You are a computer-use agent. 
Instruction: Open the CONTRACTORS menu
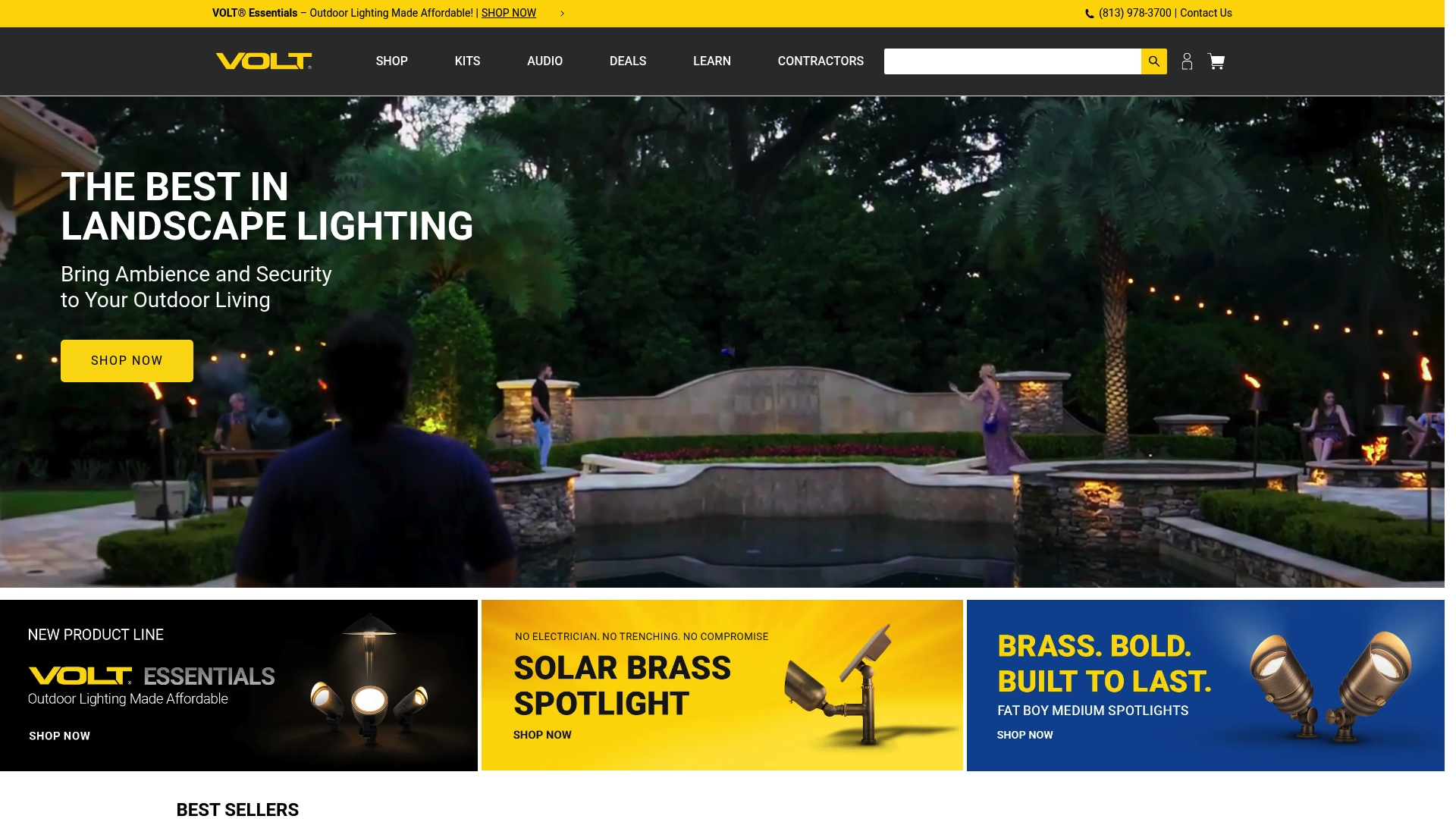pos(821,61)
